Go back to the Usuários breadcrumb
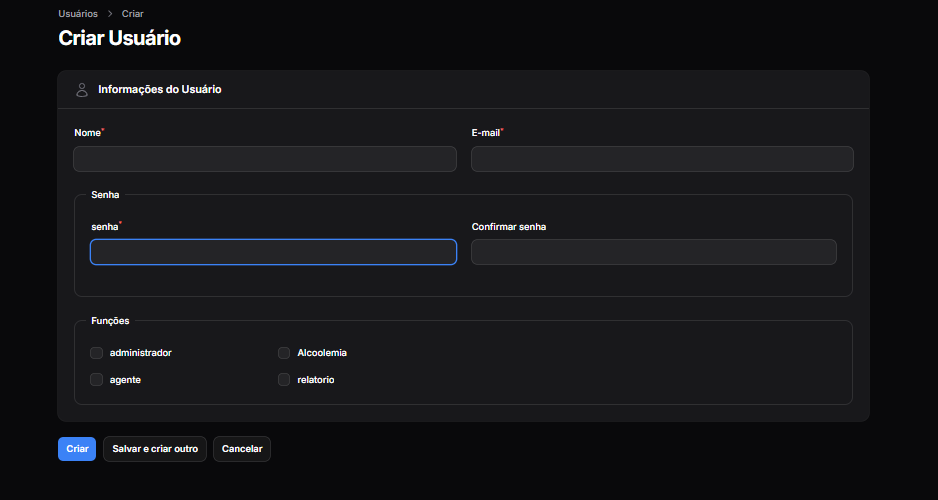 coord(78,14)
